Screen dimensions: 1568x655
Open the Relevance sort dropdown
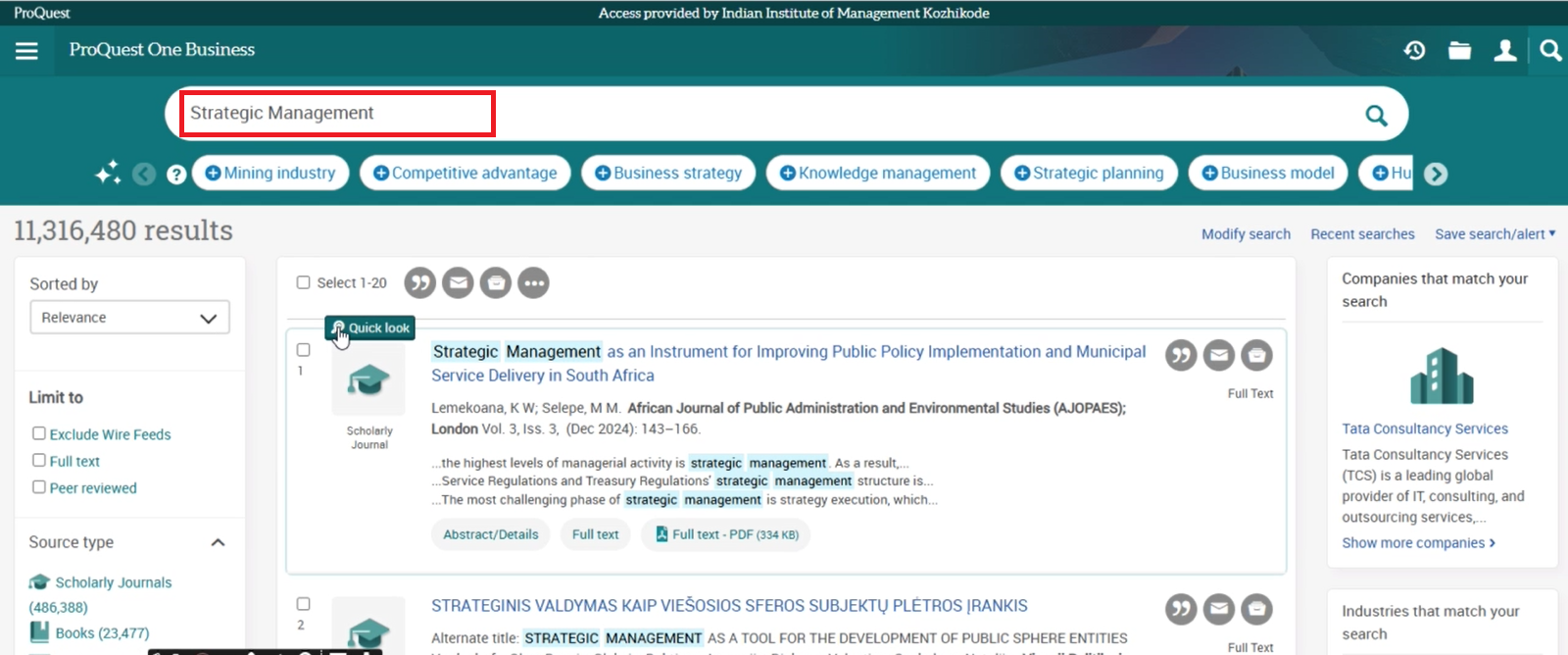129,318
